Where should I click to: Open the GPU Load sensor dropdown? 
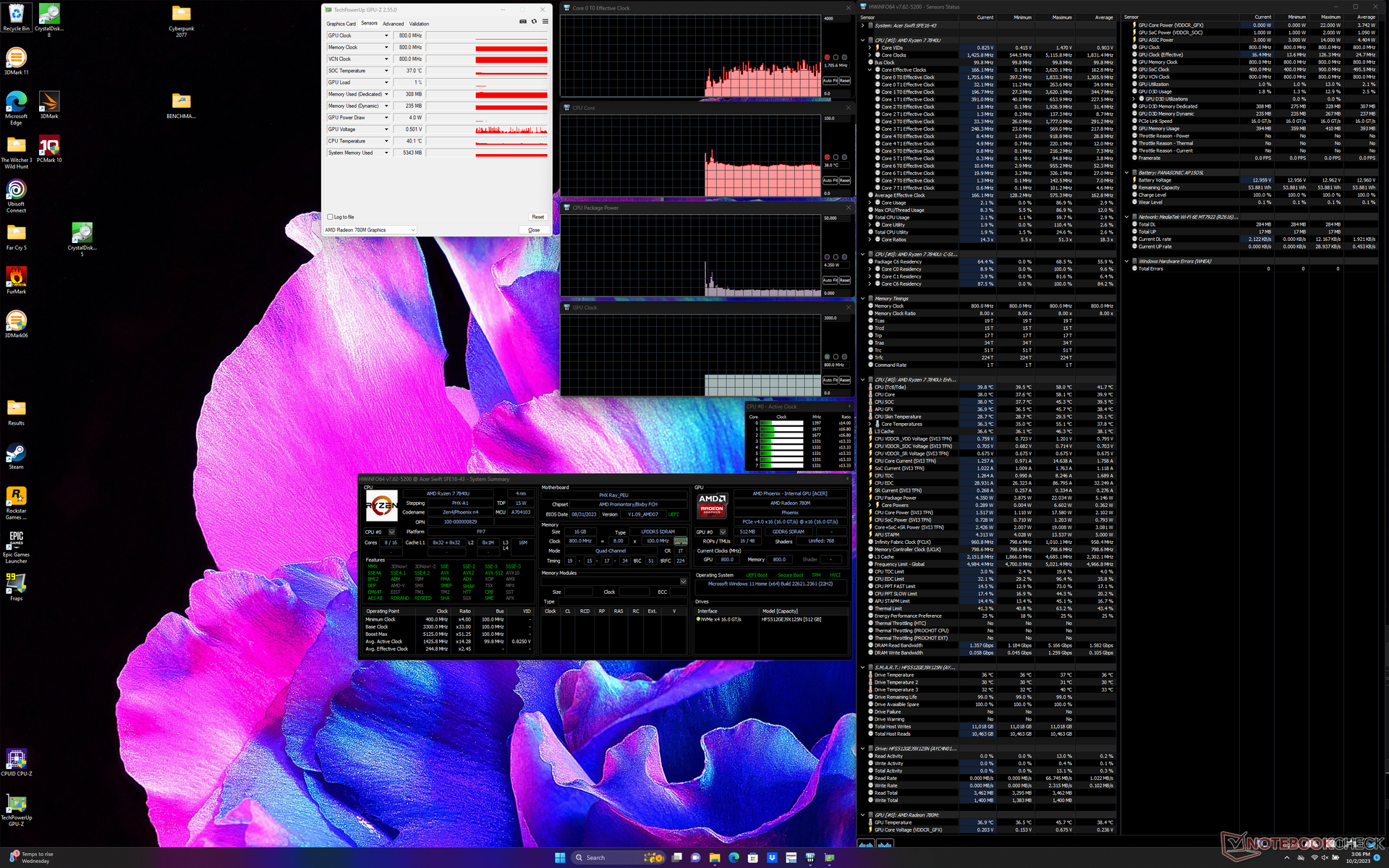(x=386, y=82)
